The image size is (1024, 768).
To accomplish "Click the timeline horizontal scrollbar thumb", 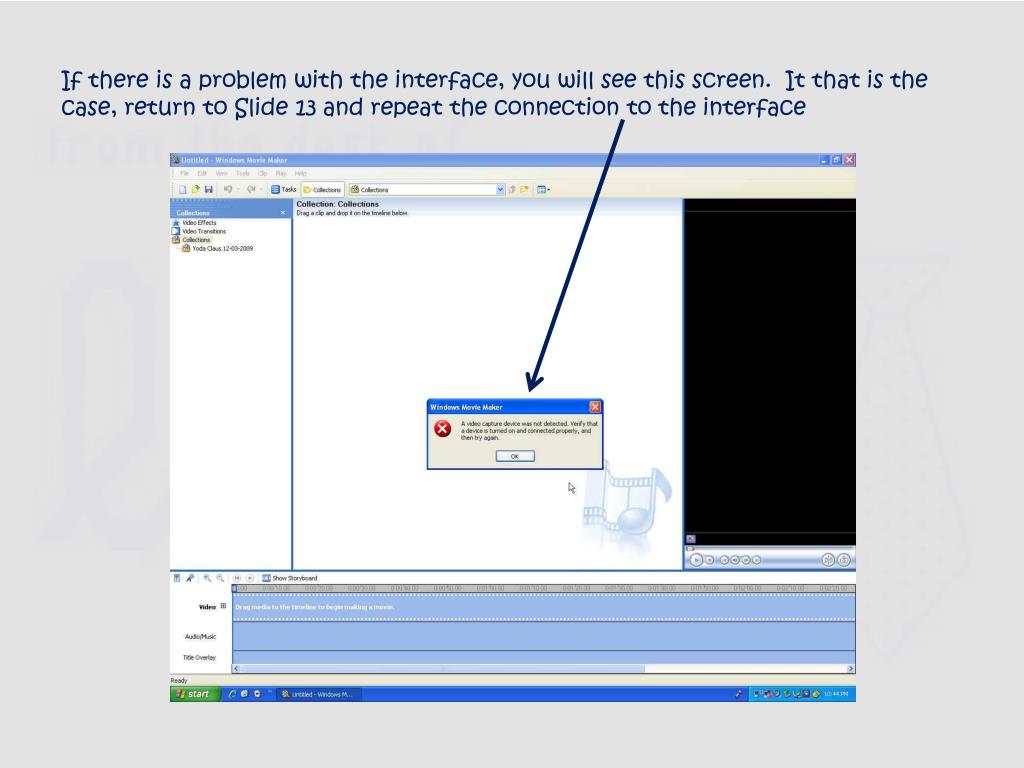I will point(443,669).
